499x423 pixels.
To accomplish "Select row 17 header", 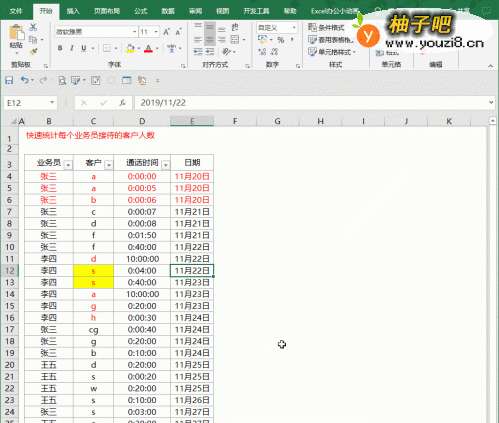I will (x=10, y=330).
